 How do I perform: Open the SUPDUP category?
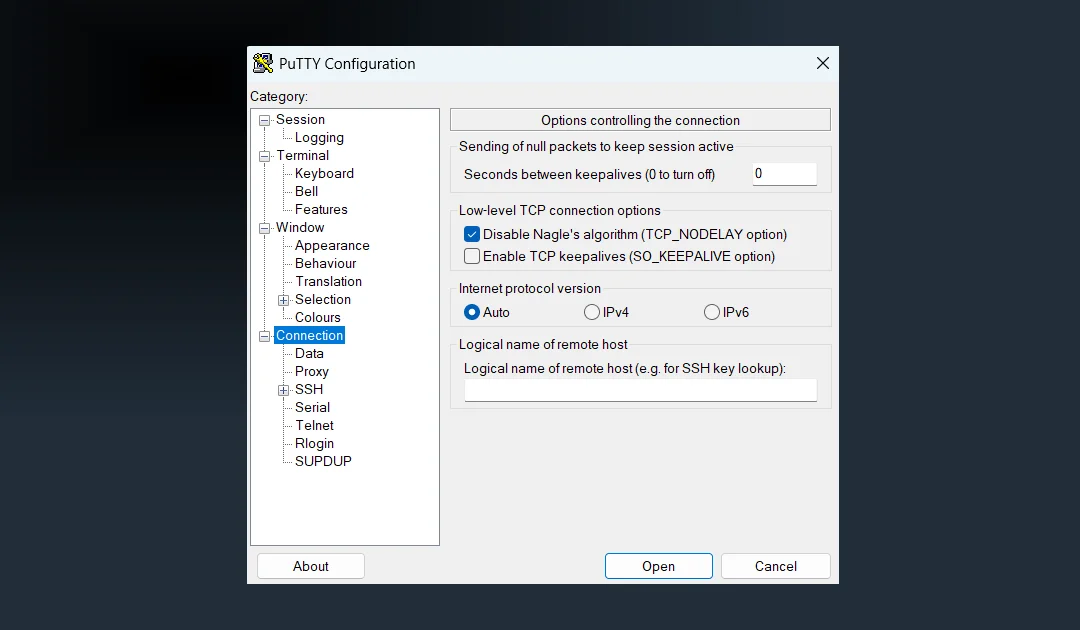point(323,461)
